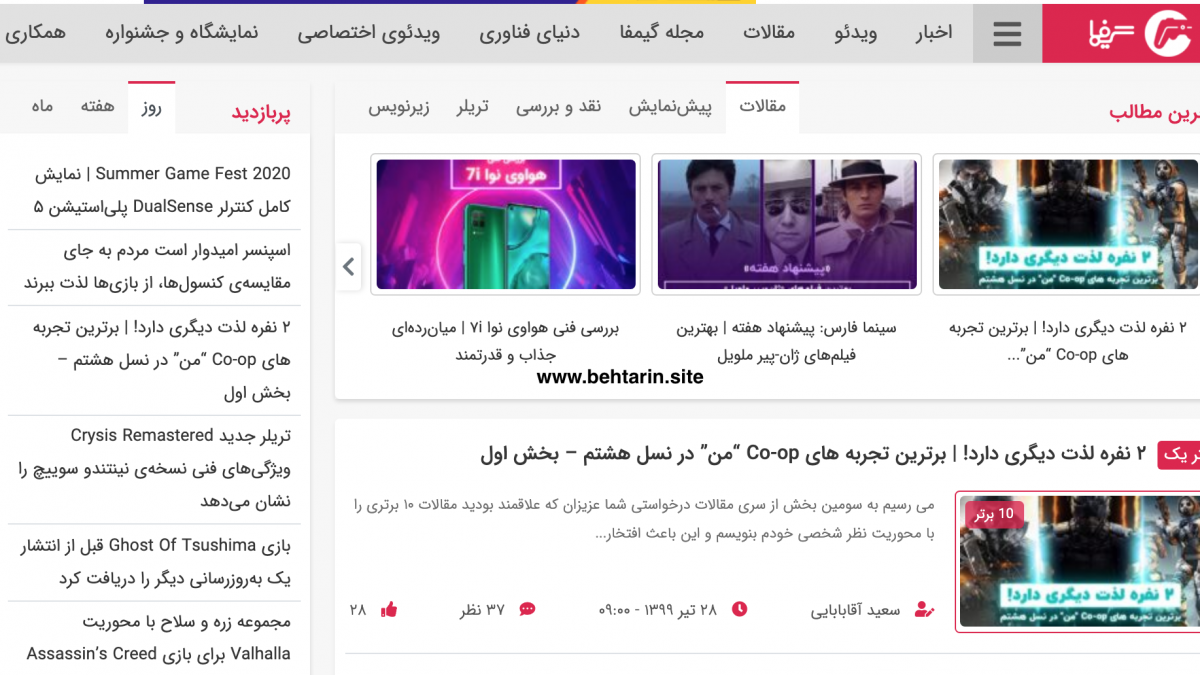Open the سینما فارس carousel thumbnail
Image resolution: width=1200 pixels, height=675 pixels.
[787, 225]
